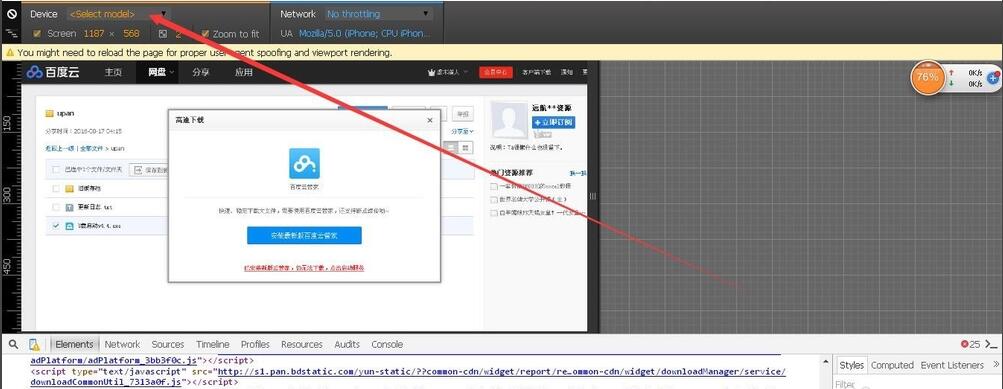1003x389 pixels.
Task: Switch to the Console tab
Action: 387,344
